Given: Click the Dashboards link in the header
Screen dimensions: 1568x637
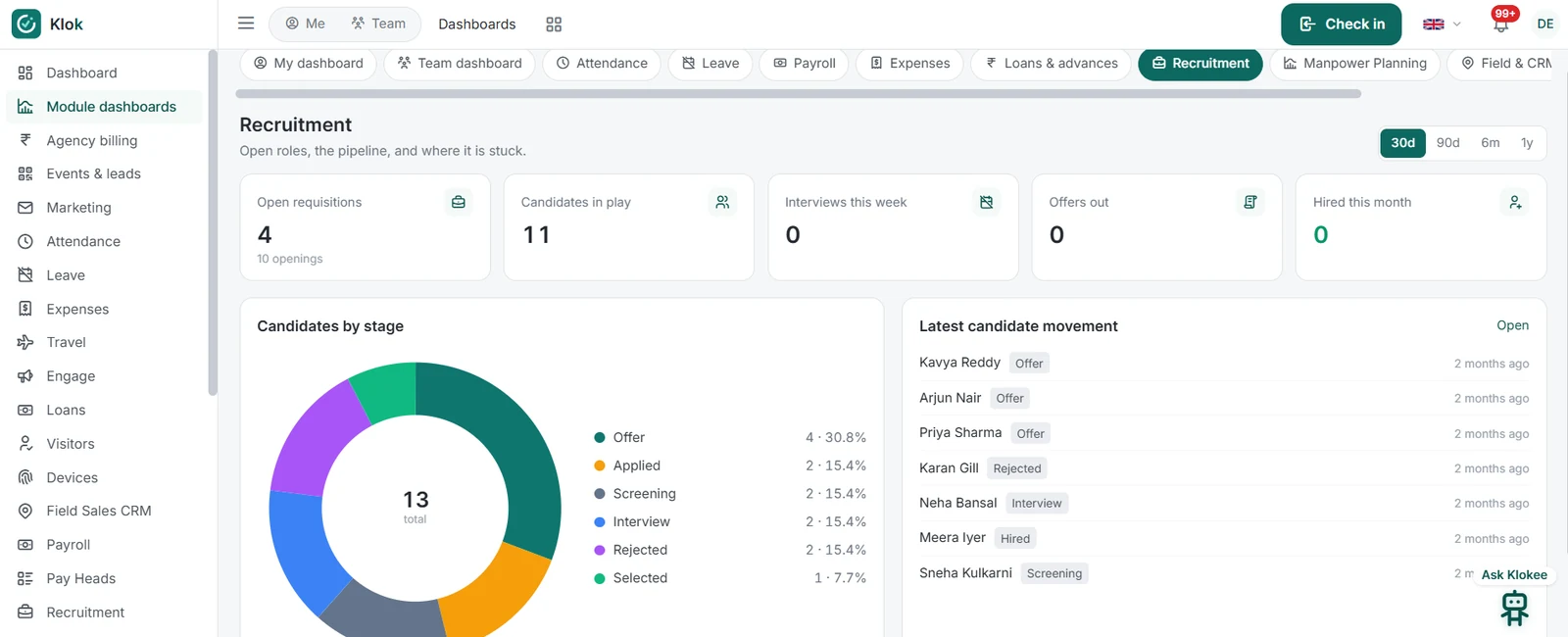Looking at the screenshot, I should click(x=476, y=24).
